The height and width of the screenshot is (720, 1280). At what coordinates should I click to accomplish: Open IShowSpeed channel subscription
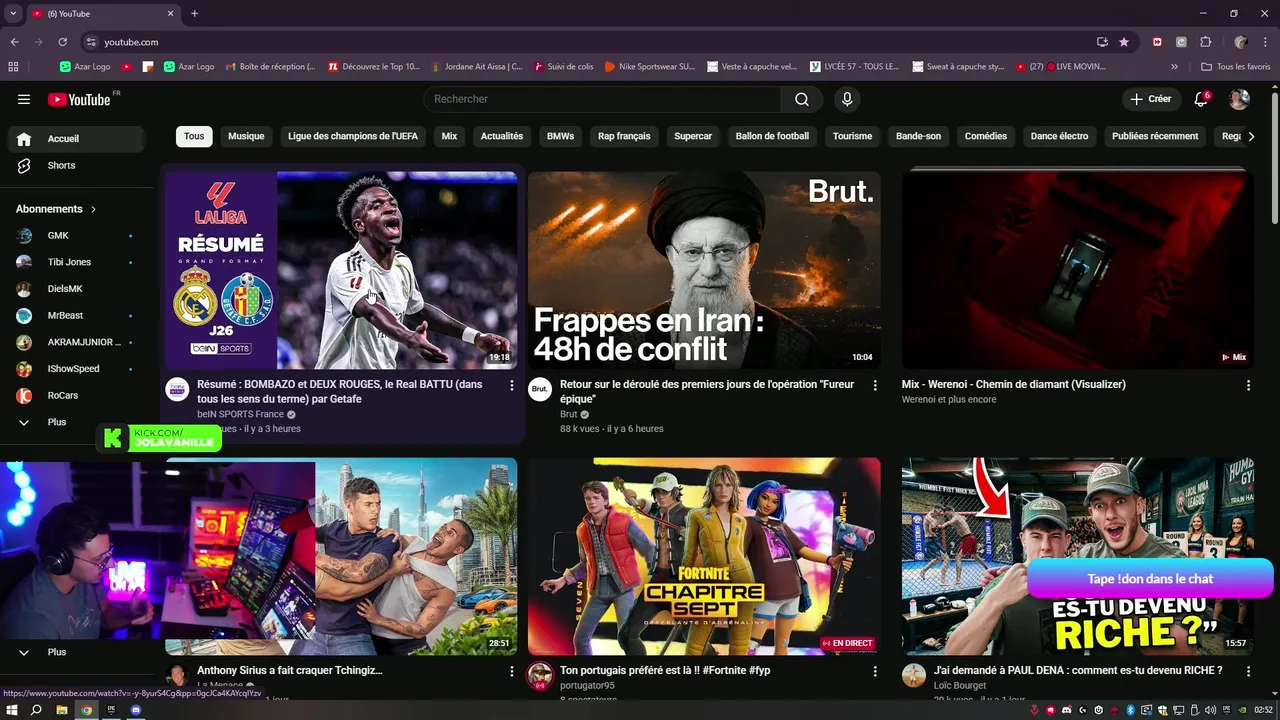coord(76,369)
